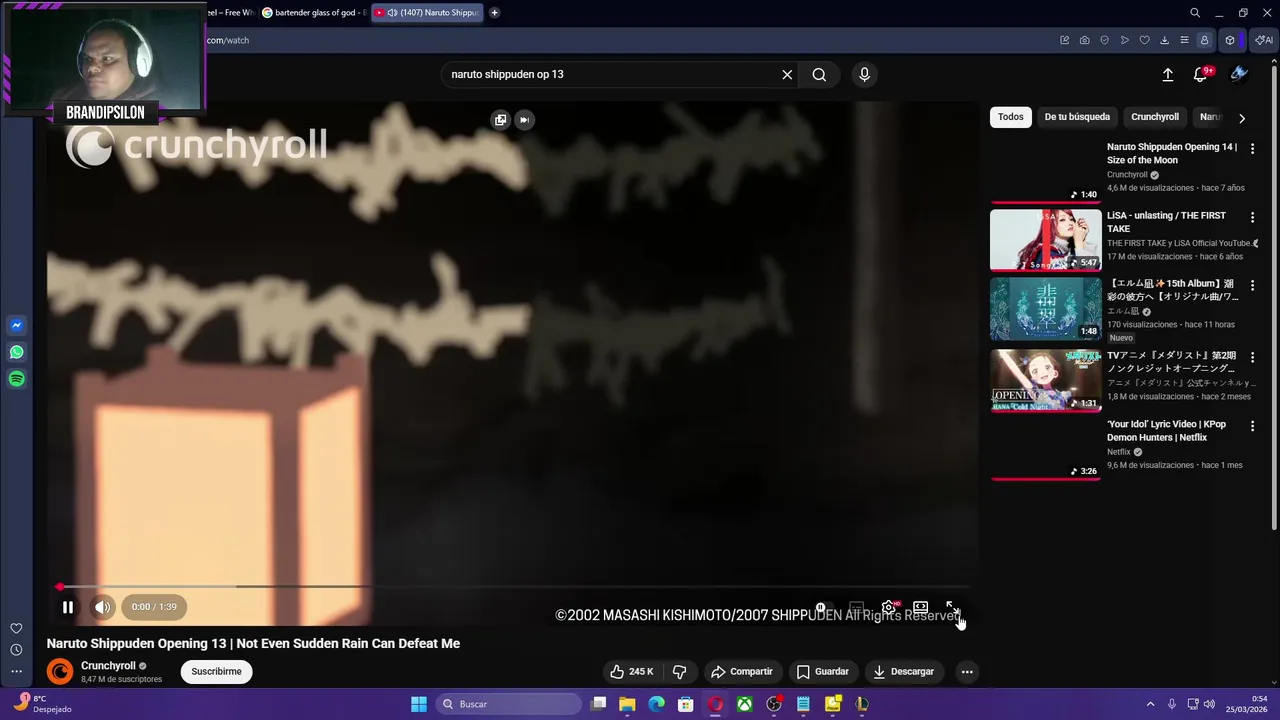Screen dimensions: 1280x720
Task: Submit search with the magnifier icon
Action: coord(819,74)
